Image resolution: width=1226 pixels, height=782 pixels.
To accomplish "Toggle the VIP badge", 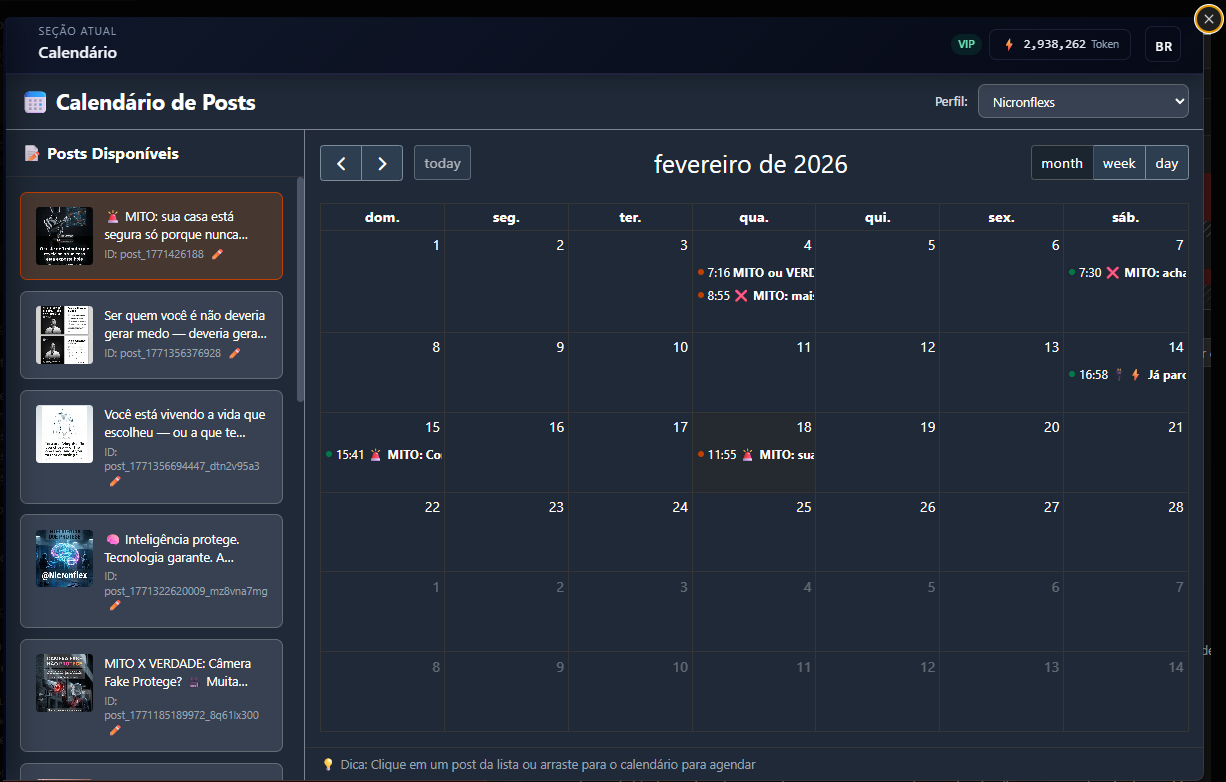I will (966, 44).
